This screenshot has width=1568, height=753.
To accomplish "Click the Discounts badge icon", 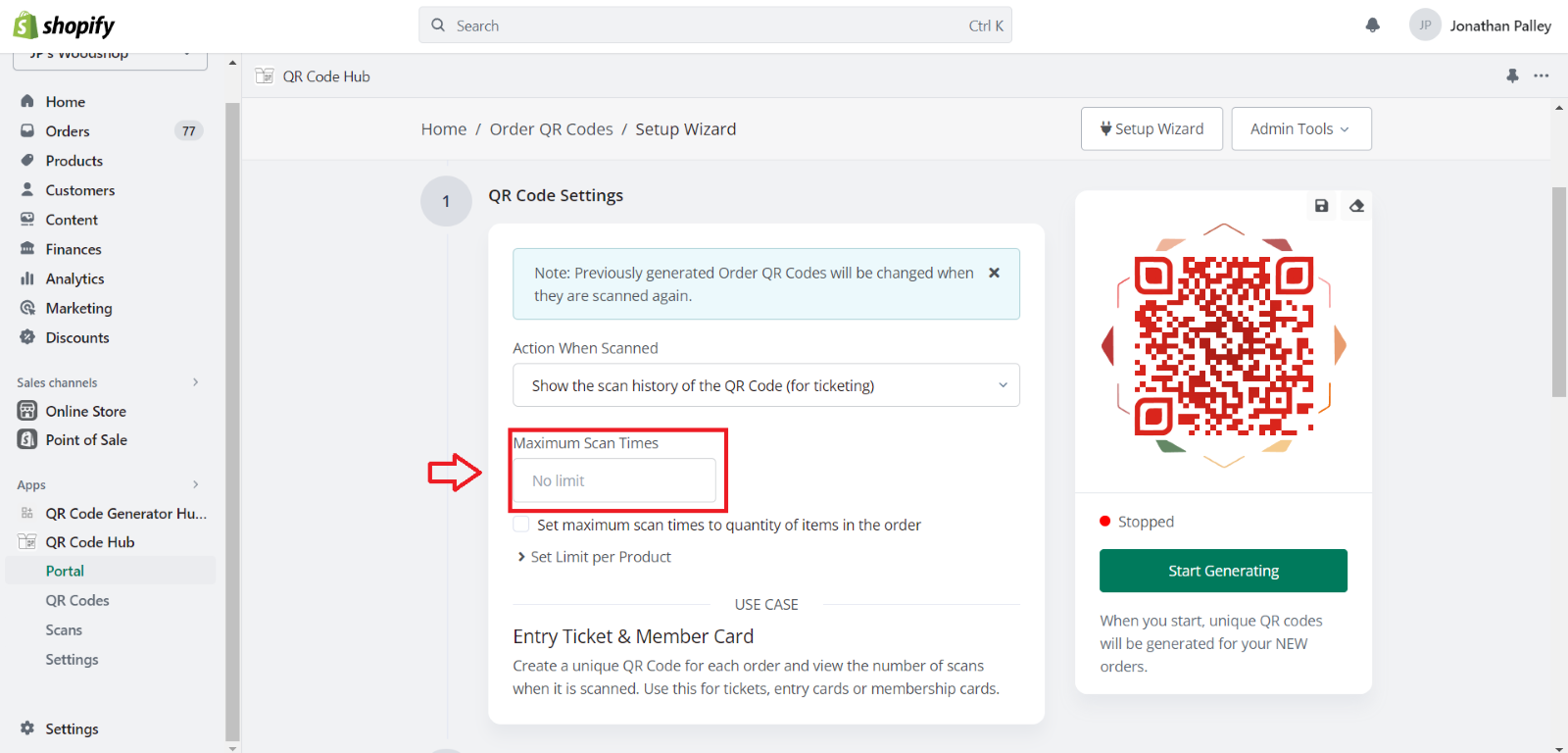I will [x=27, y=337].
